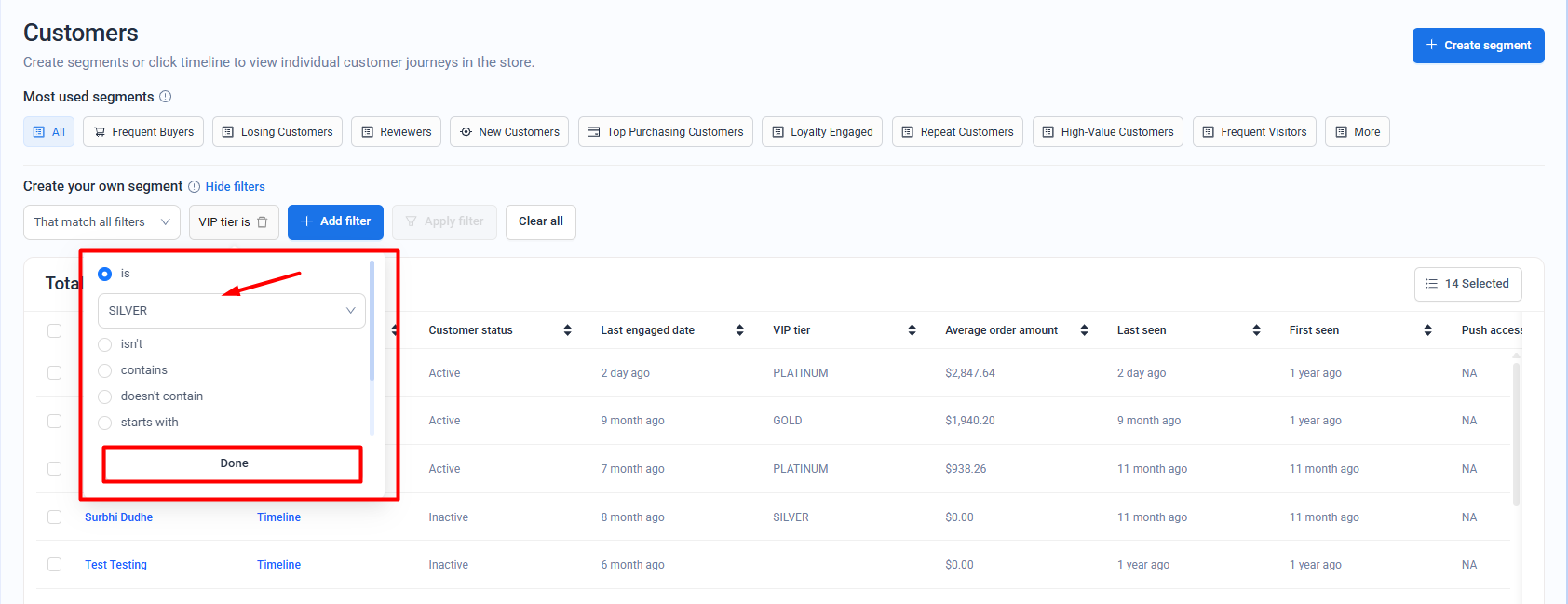1568x604 pixels.
Task: Open the 14 Selected columns picker
Action: click(1467, 284)
